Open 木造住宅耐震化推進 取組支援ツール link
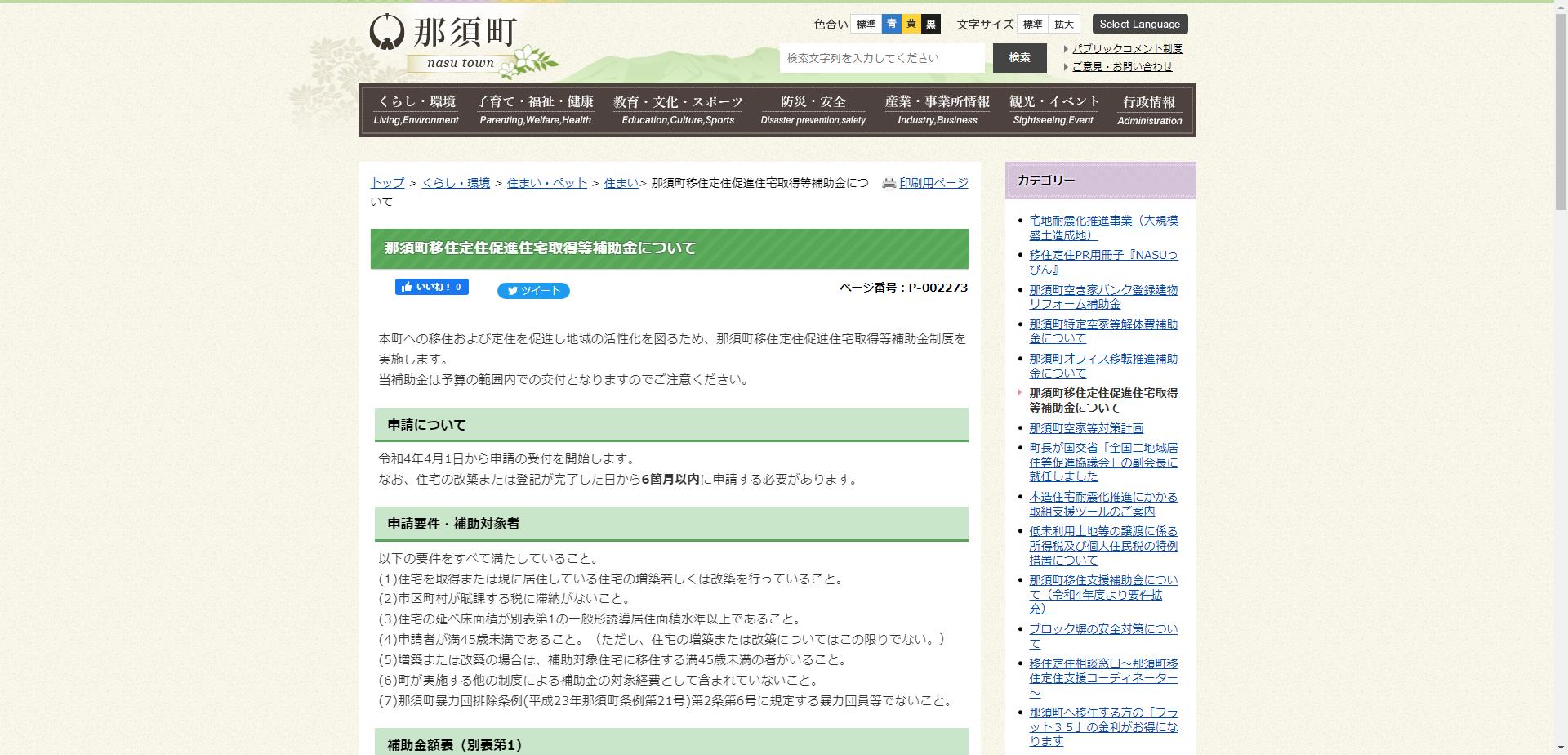This screenshot has width=1568, height=755. pyautogui.click(x=1103, y=504)
